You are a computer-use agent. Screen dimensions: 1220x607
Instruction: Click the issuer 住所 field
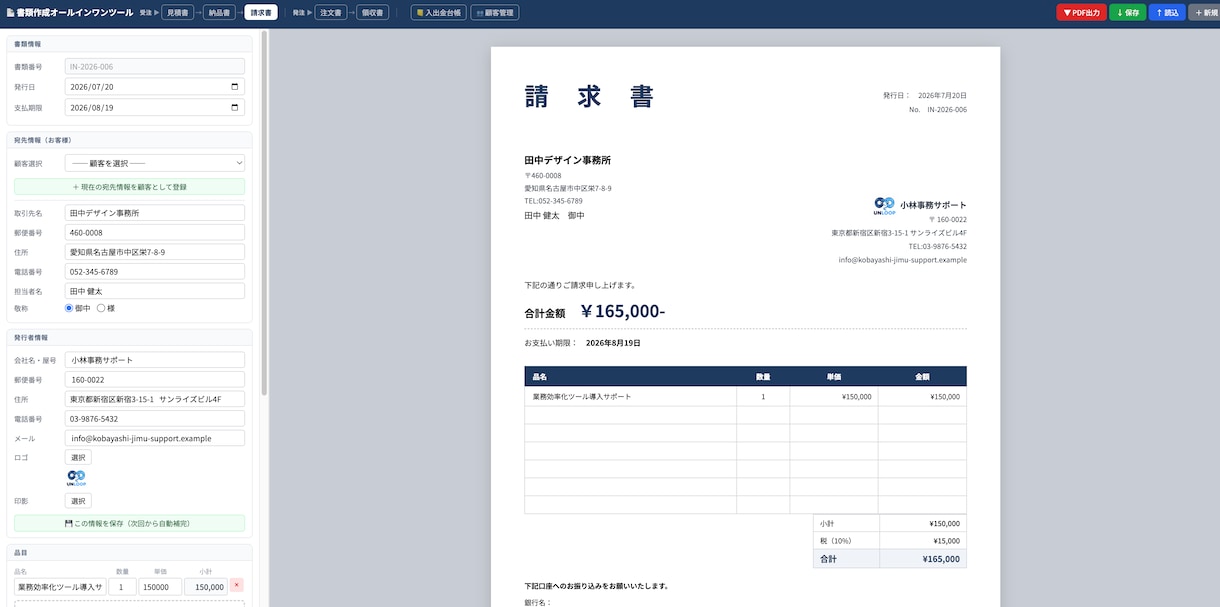point(155,399)
